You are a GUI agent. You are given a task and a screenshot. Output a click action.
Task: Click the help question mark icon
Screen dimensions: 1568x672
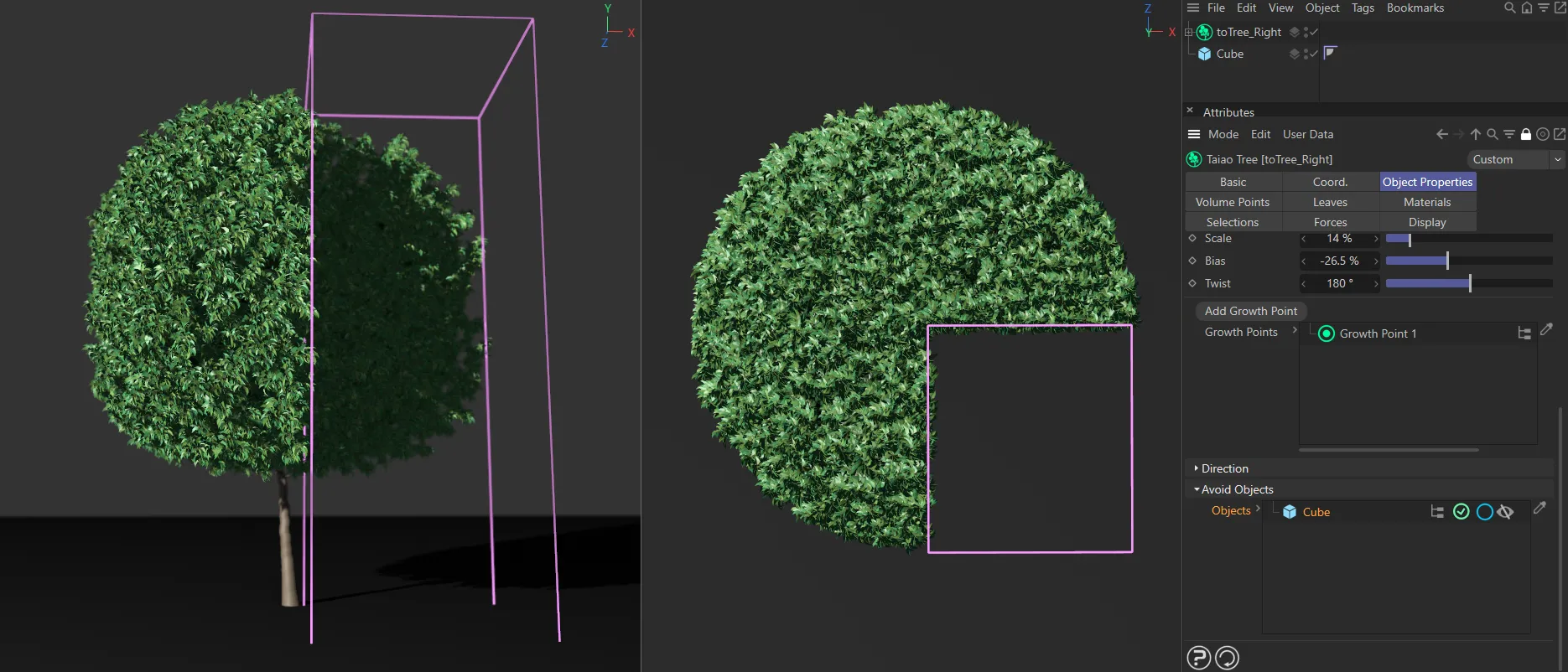click(x=1199, y=658)
